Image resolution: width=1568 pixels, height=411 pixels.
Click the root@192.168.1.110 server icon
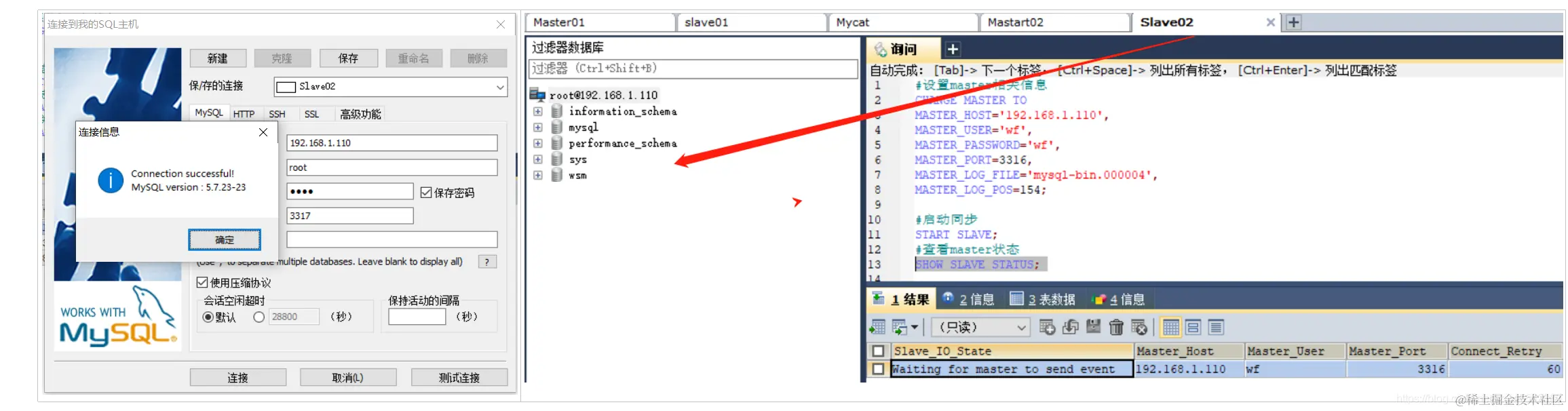537,95
